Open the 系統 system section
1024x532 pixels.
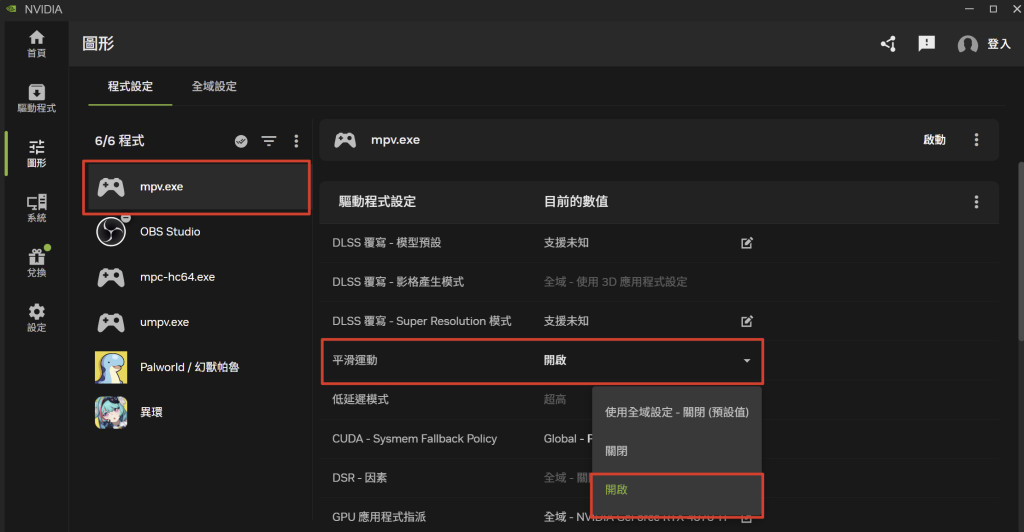37,208
